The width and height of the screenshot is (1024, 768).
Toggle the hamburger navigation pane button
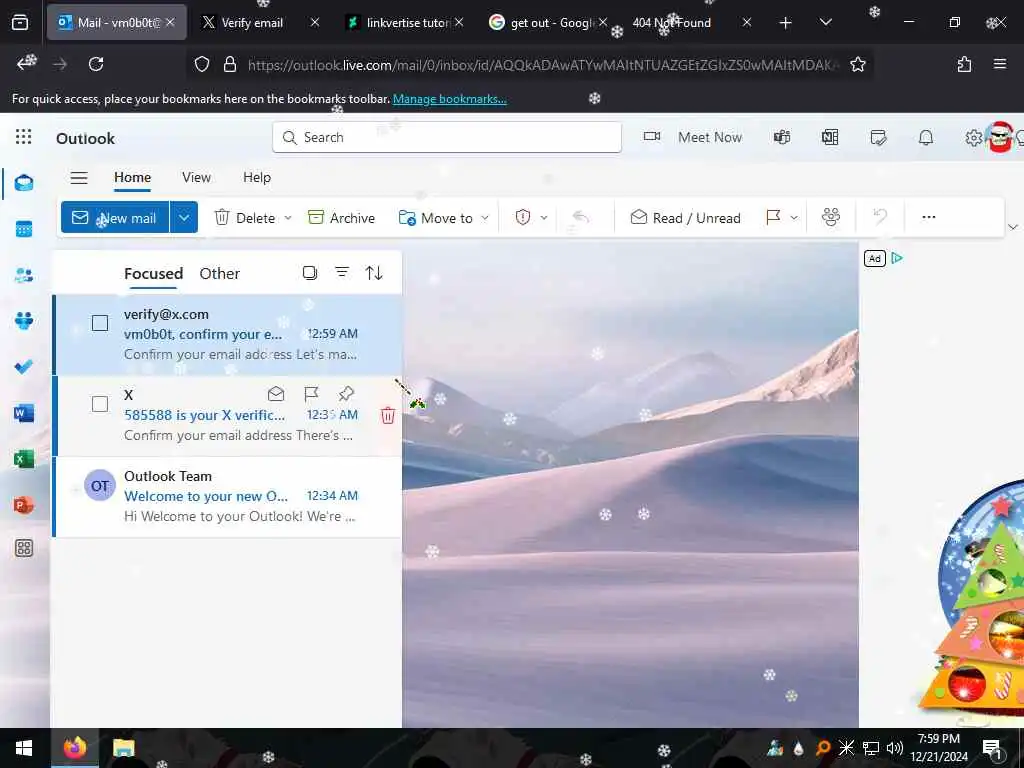click(79, 178)
